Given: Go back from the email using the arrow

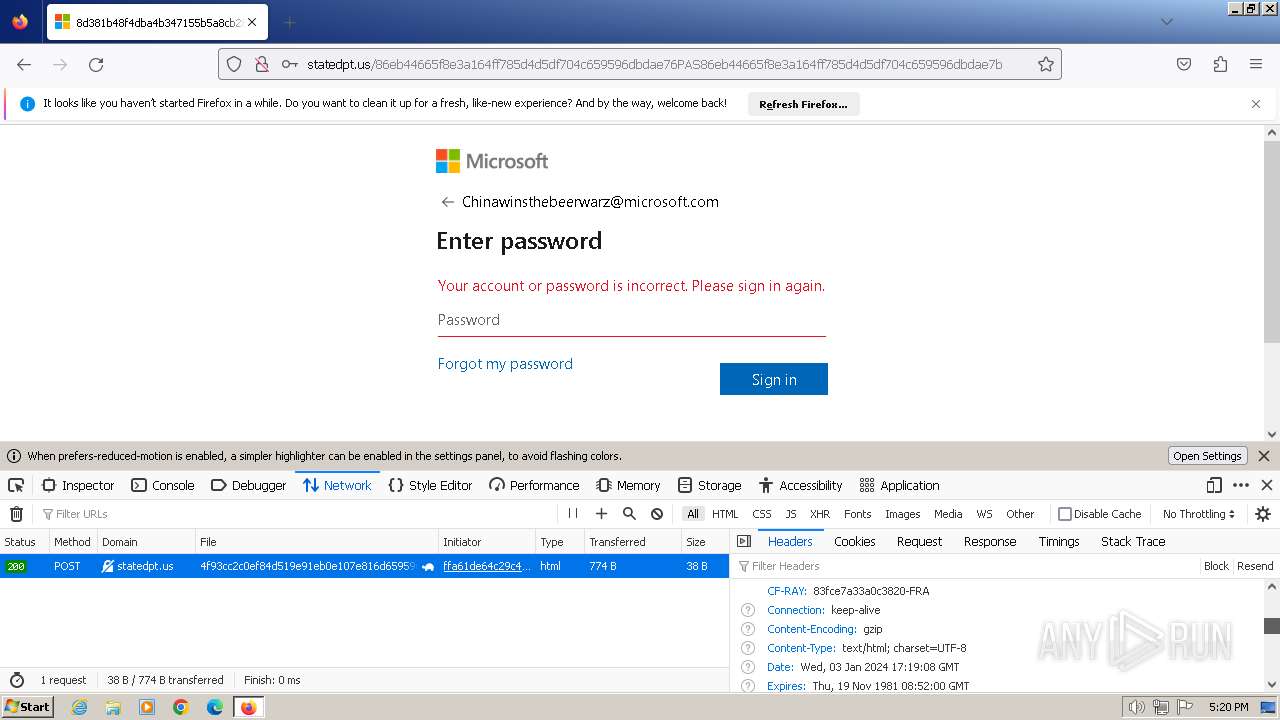Looking at the screenshot, I should [447, 202].
